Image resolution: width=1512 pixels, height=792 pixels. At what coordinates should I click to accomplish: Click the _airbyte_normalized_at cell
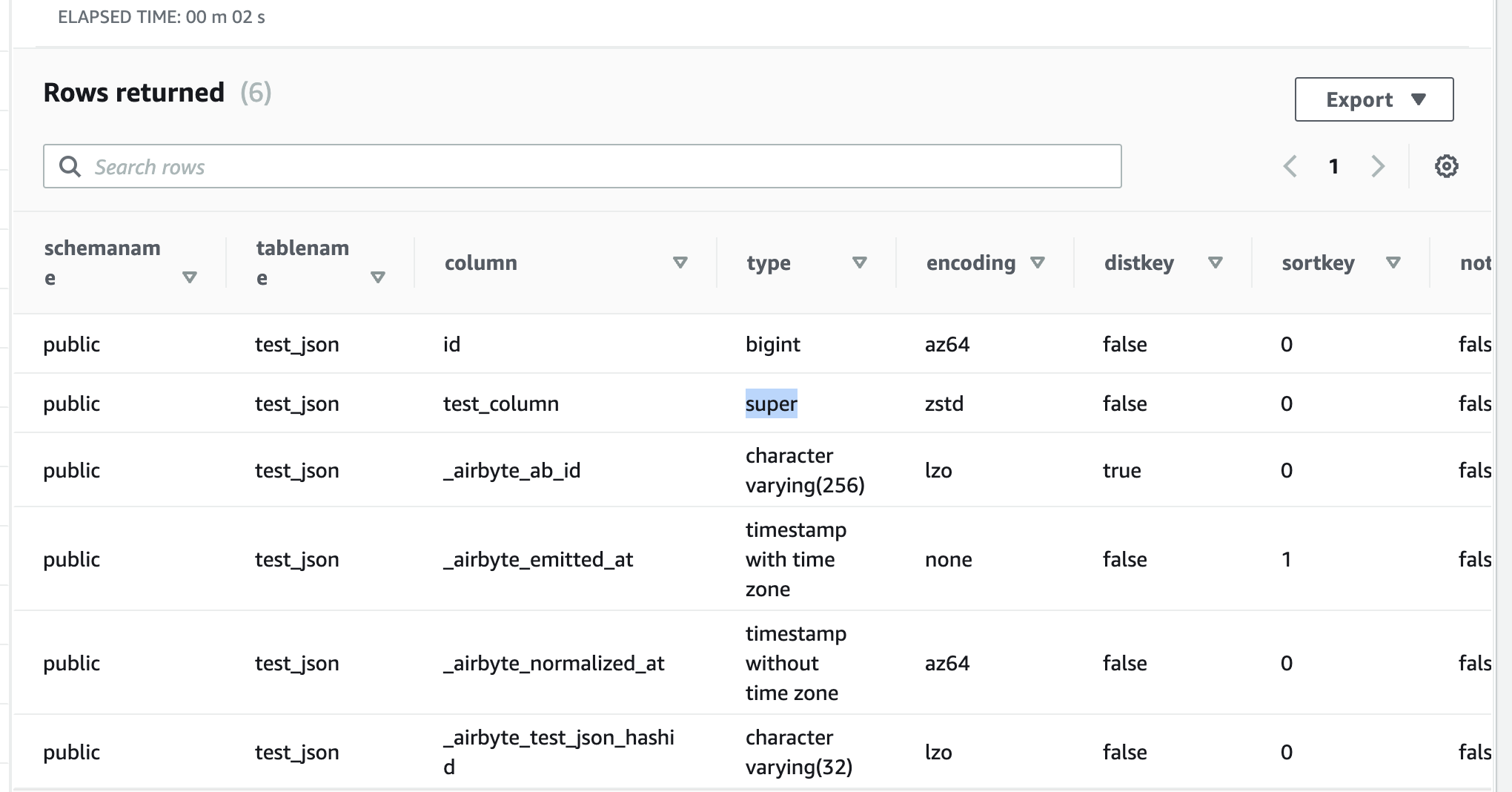click(x=554, y=663)
